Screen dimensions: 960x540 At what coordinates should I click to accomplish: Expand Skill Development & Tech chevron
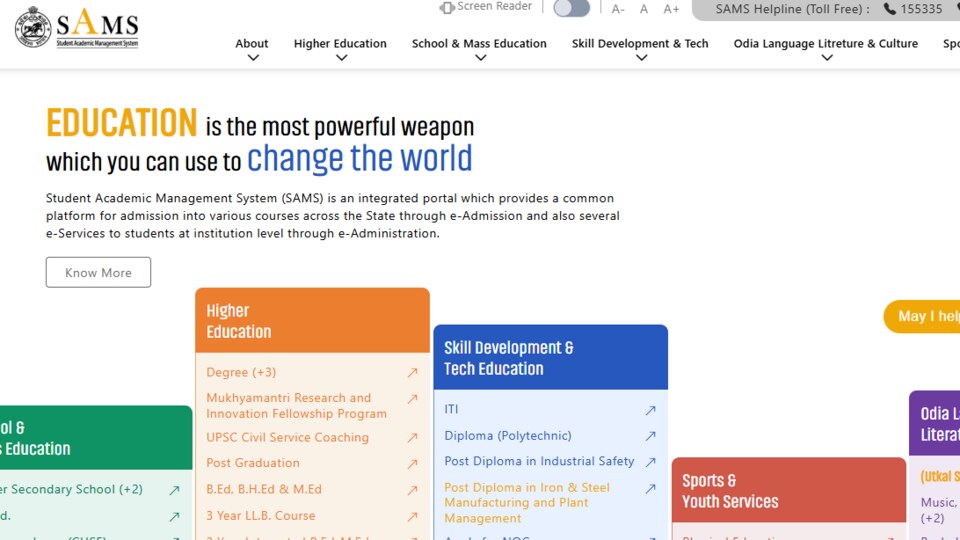pyautogui.click(x=642, y=58)
